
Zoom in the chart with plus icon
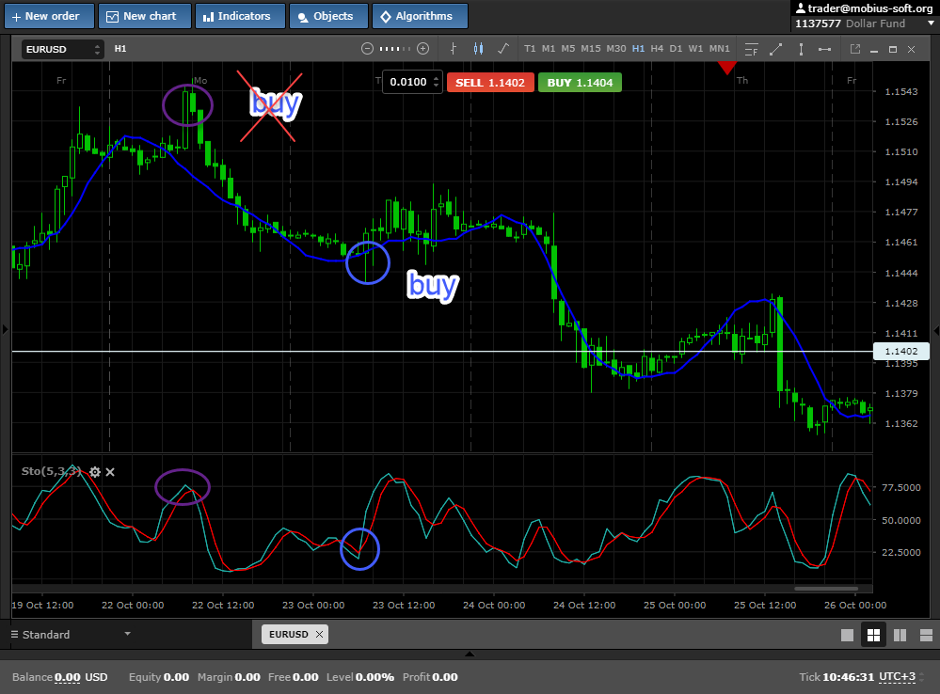[x=423, y=49]
